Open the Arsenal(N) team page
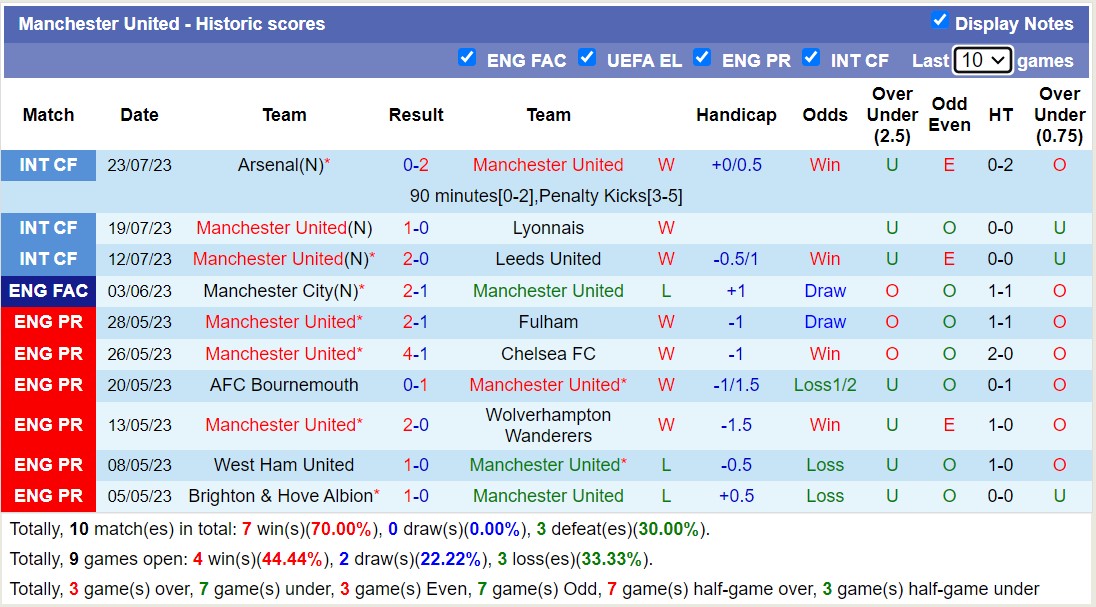This screenshot has height=607, width=1096. click(284, 165)
